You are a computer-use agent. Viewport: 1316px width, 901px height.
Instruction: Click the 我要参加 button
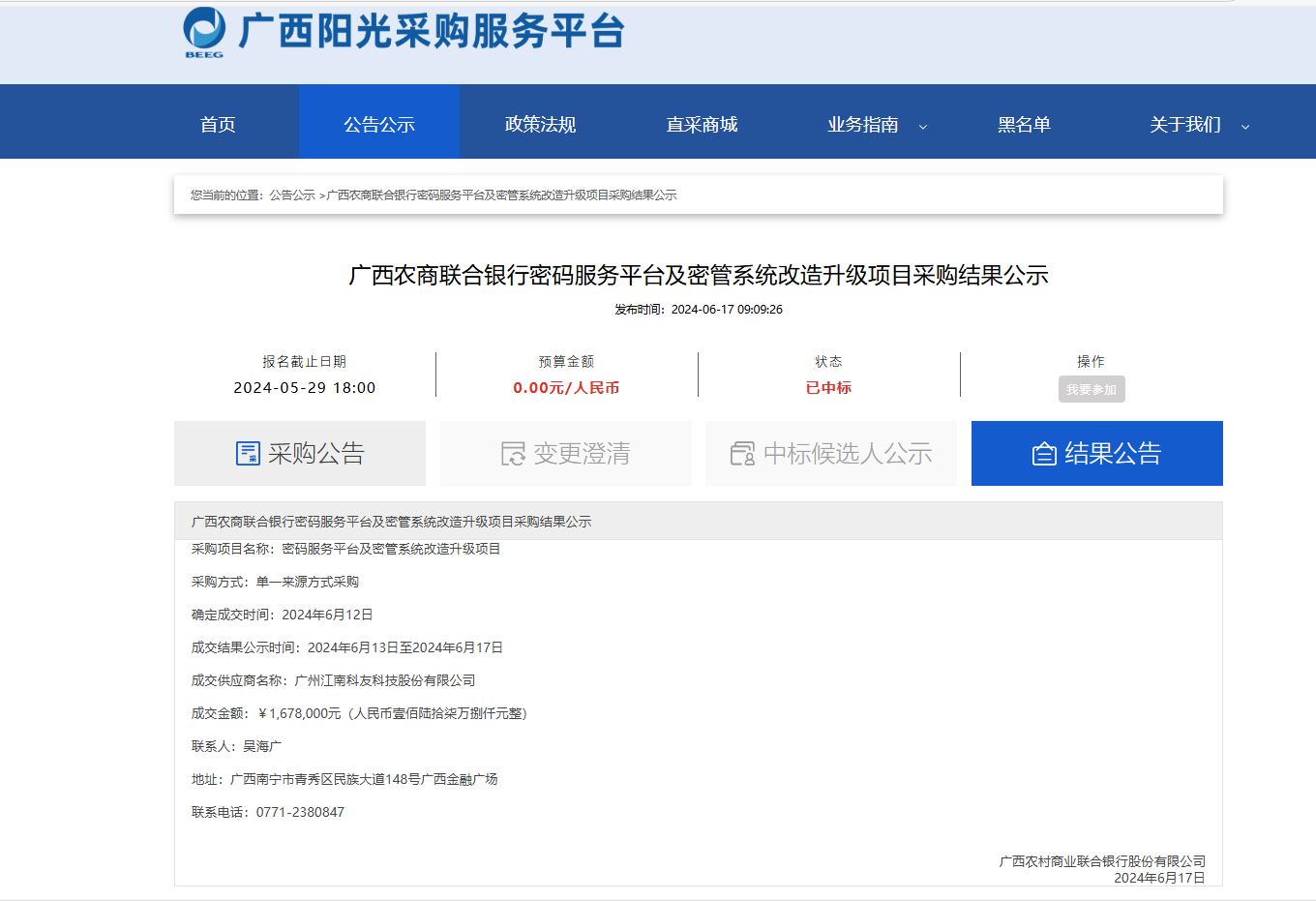[1092, 389]
